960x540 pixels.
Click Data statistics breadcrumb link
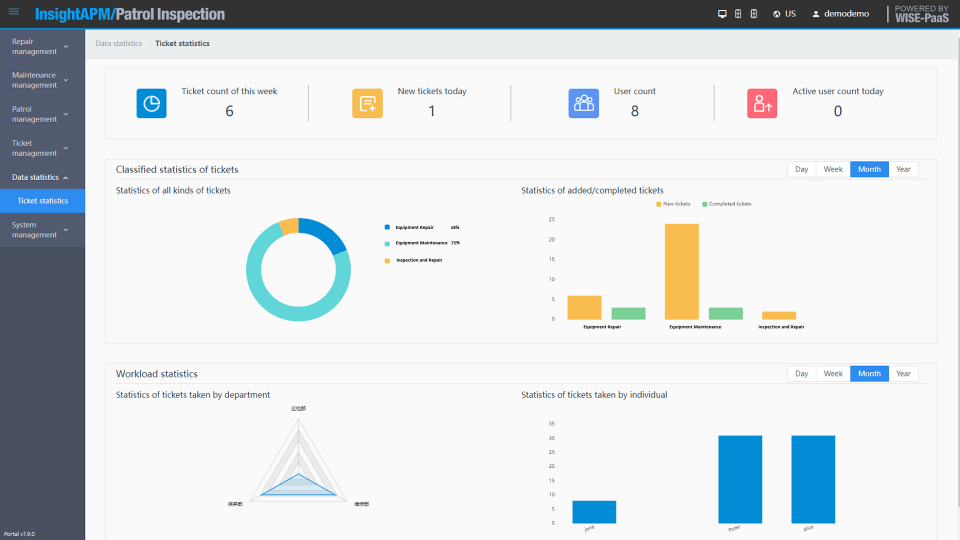coord(119,43)
